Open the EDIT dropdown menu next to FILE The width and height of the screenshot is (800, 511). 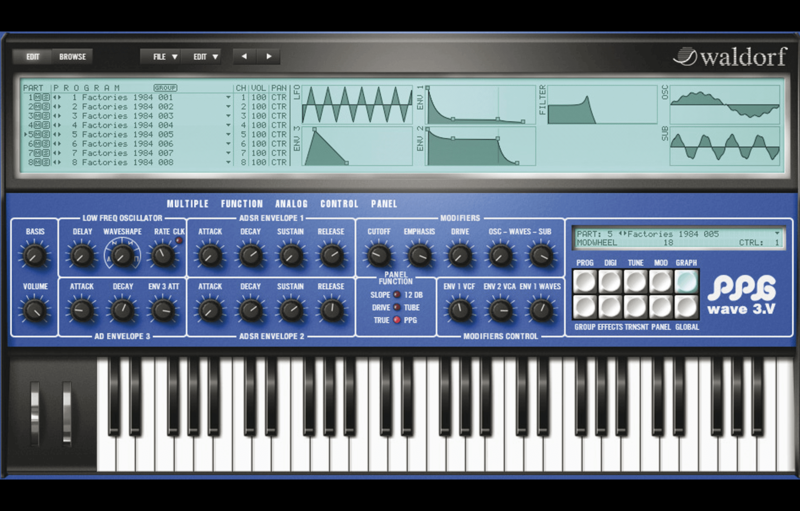(x=201, y=57)
